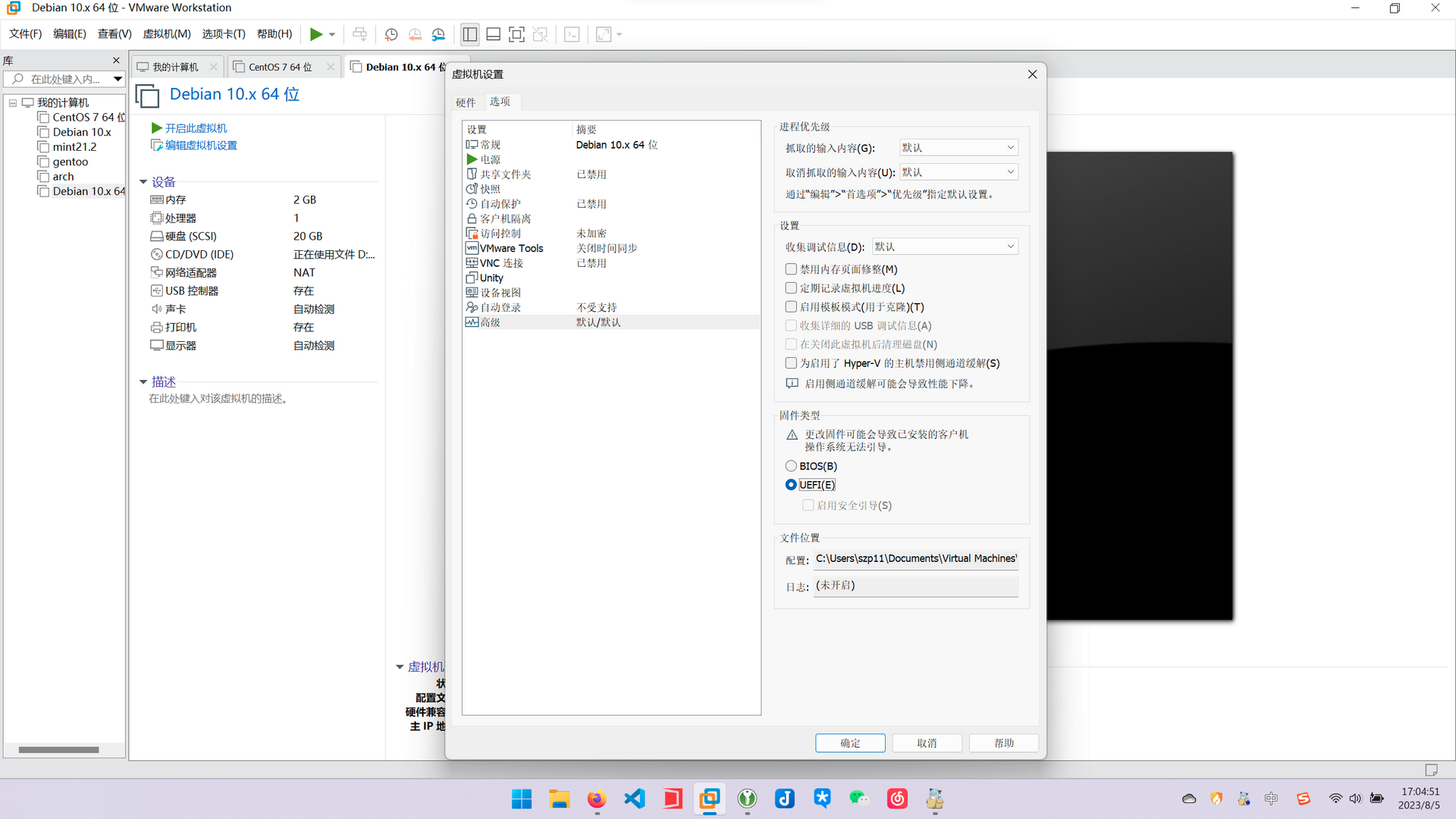
Task: Open 收集调试信息 dropdown
Action: [945, 246]
